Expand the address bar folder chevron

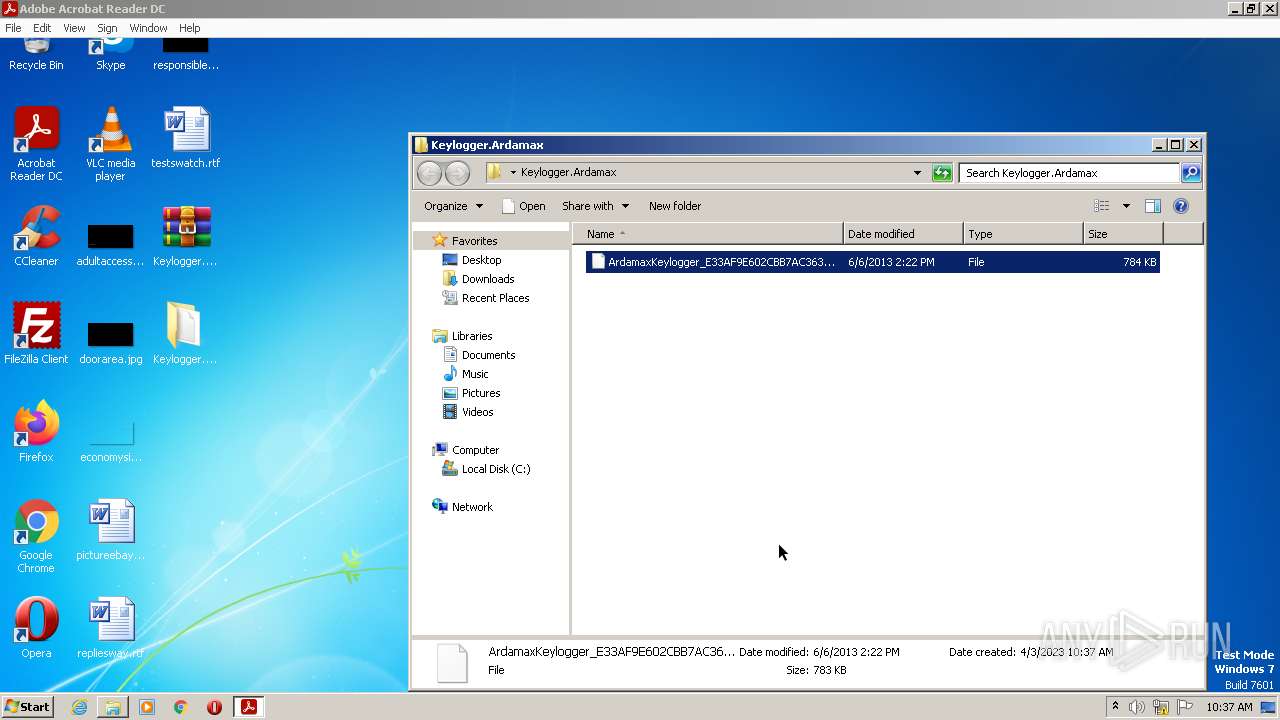tap(513, 173)
